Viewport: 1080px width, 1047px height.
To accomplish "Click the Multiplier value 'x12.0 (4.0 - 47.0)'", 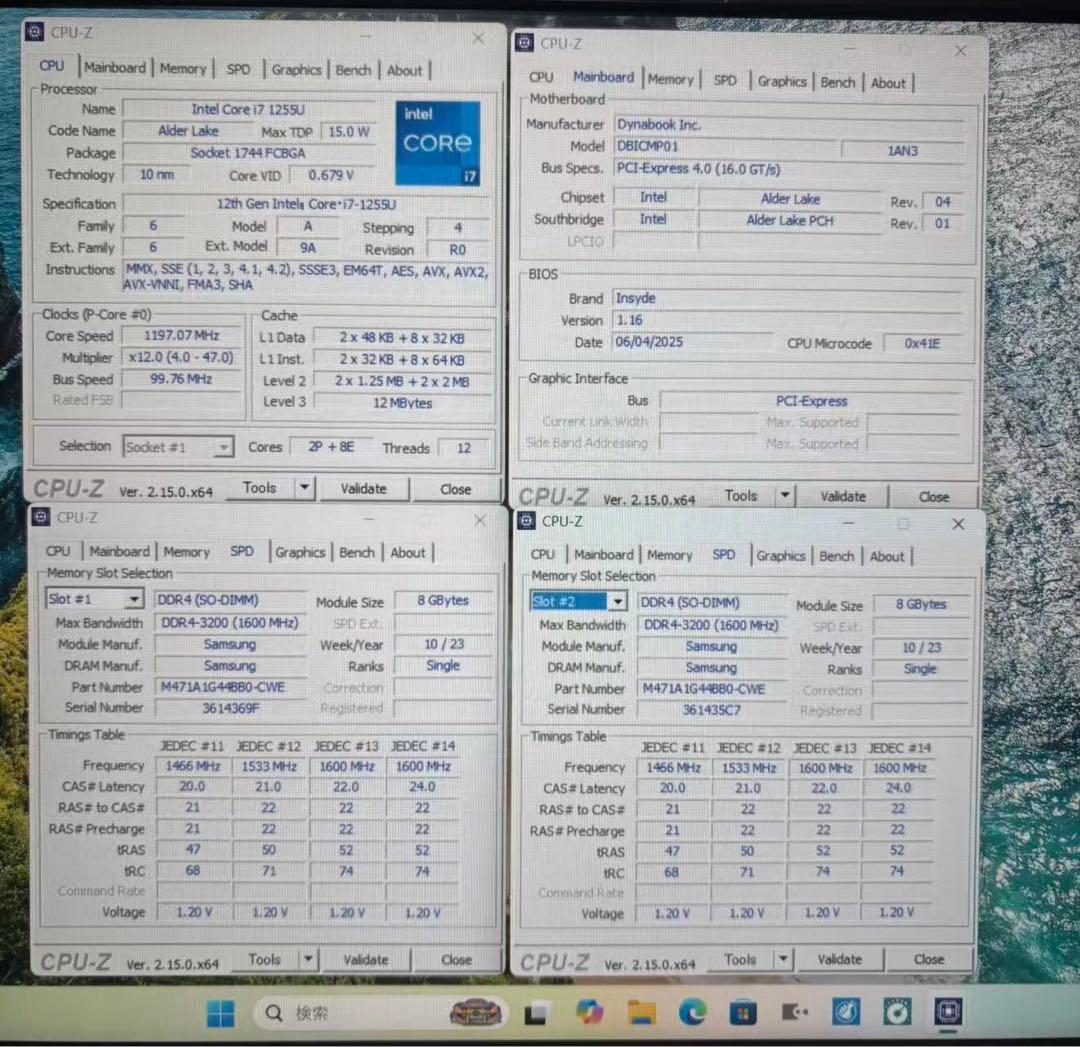I will coord(182,357).
